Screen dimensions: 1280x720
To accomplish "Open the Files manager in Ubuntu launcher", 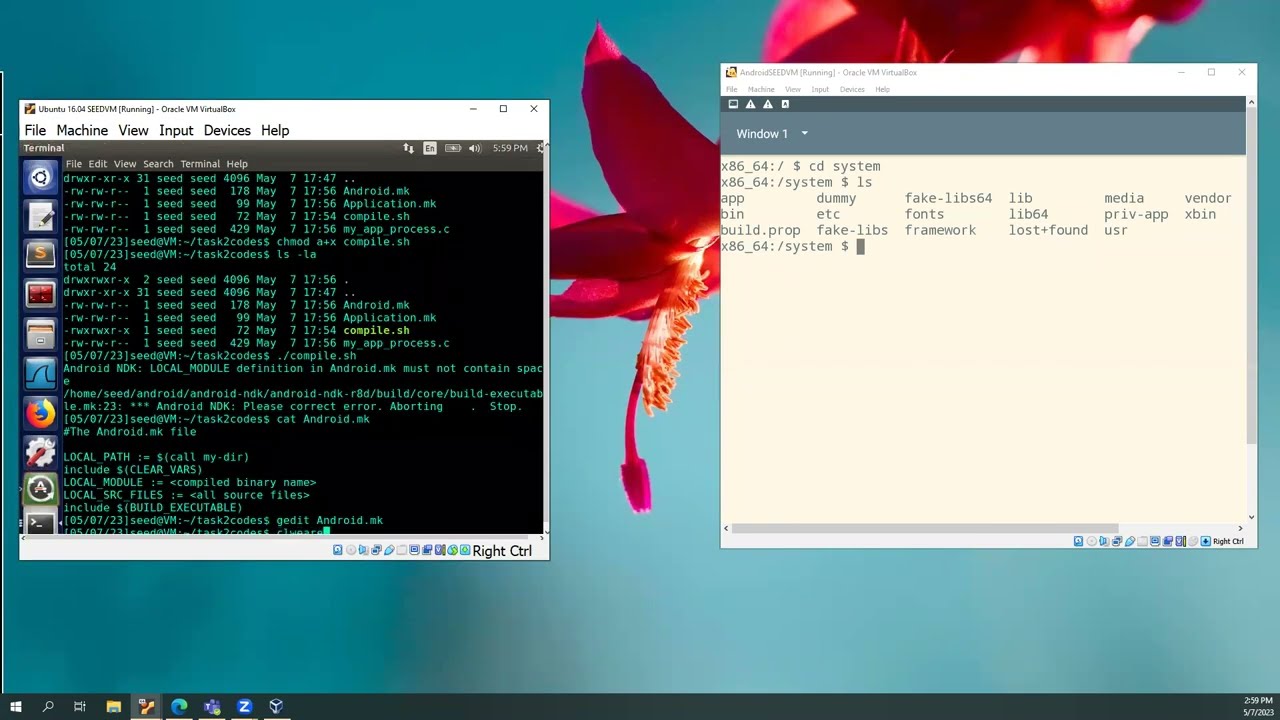I will coord(40,333).
